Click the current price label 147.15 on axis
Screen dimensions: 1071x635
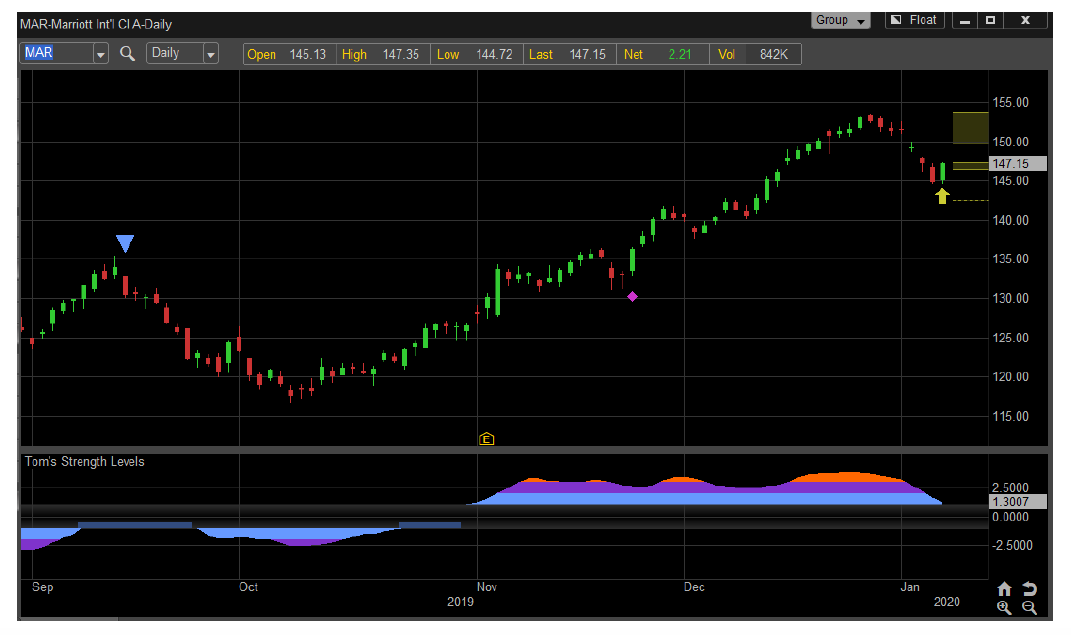tap(1018, 164)
